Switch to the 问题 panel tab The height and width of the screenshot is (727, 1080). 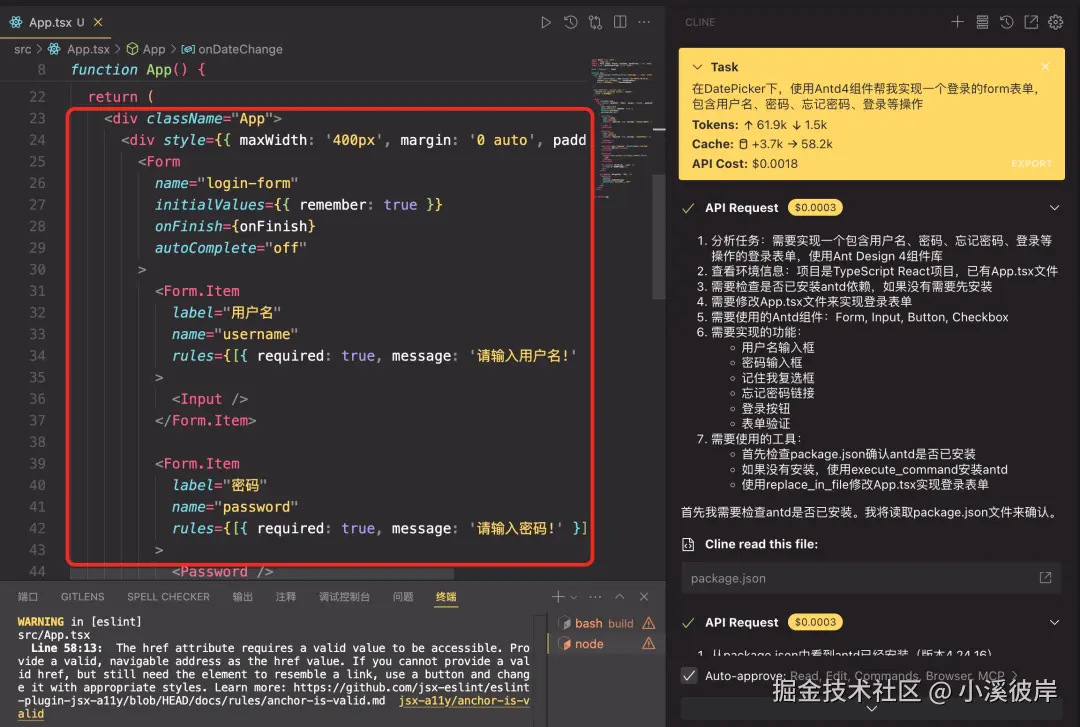(402, 597)
